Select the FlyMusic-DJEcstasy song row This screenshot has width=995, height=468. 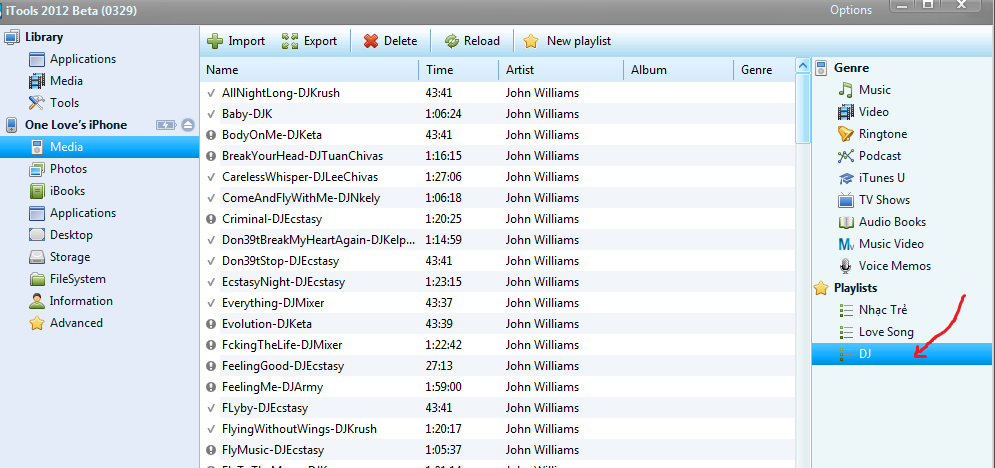(498, 450)
